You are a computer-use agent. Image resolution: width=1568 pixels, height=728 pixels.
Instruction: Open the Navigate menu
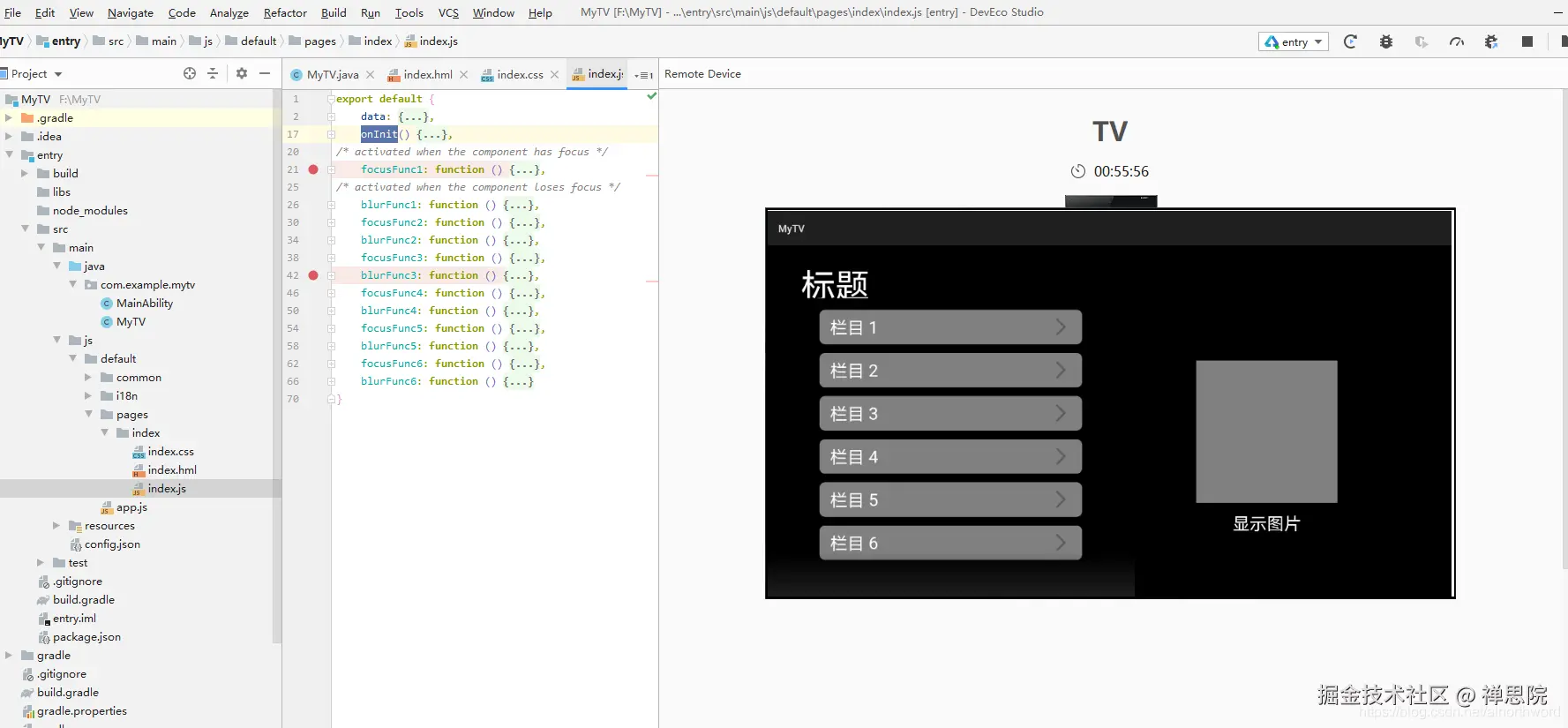pos(131,12)
